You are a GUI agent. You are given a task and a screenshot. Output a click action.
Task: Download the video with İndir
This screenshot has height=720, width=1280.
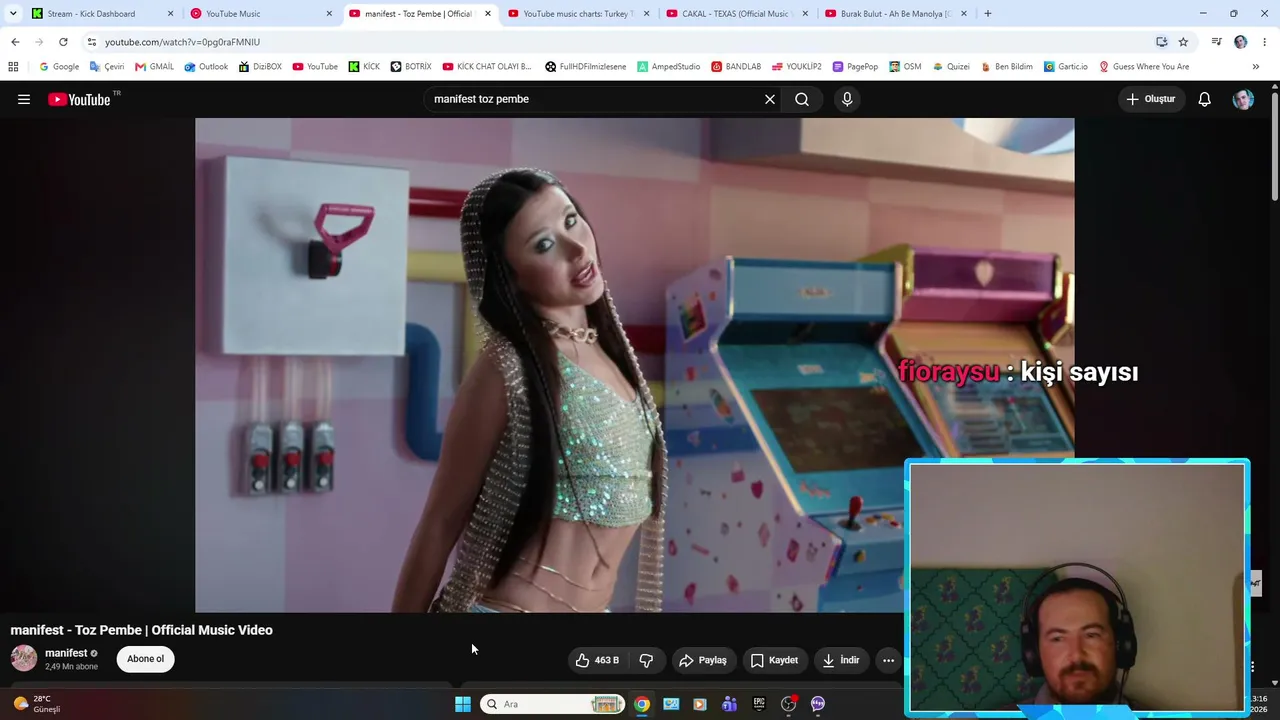(x=840, y=660)
